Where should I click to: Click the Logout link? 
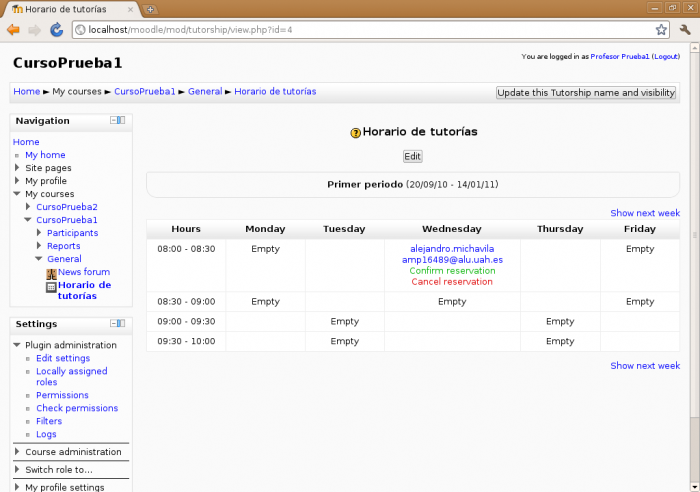point(666,57)
